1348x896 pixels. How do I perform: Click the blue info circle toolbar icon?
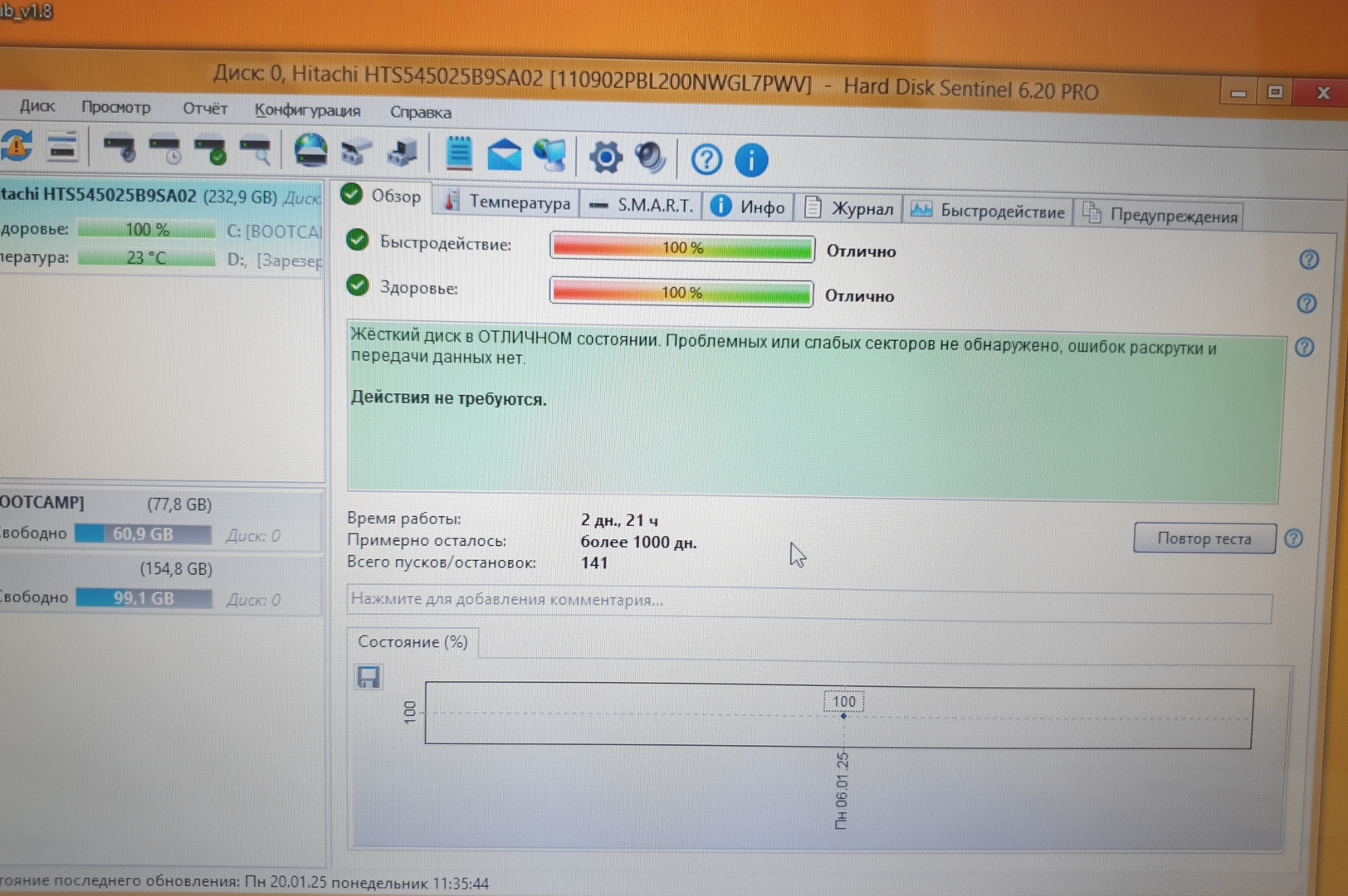pos(751,160)
